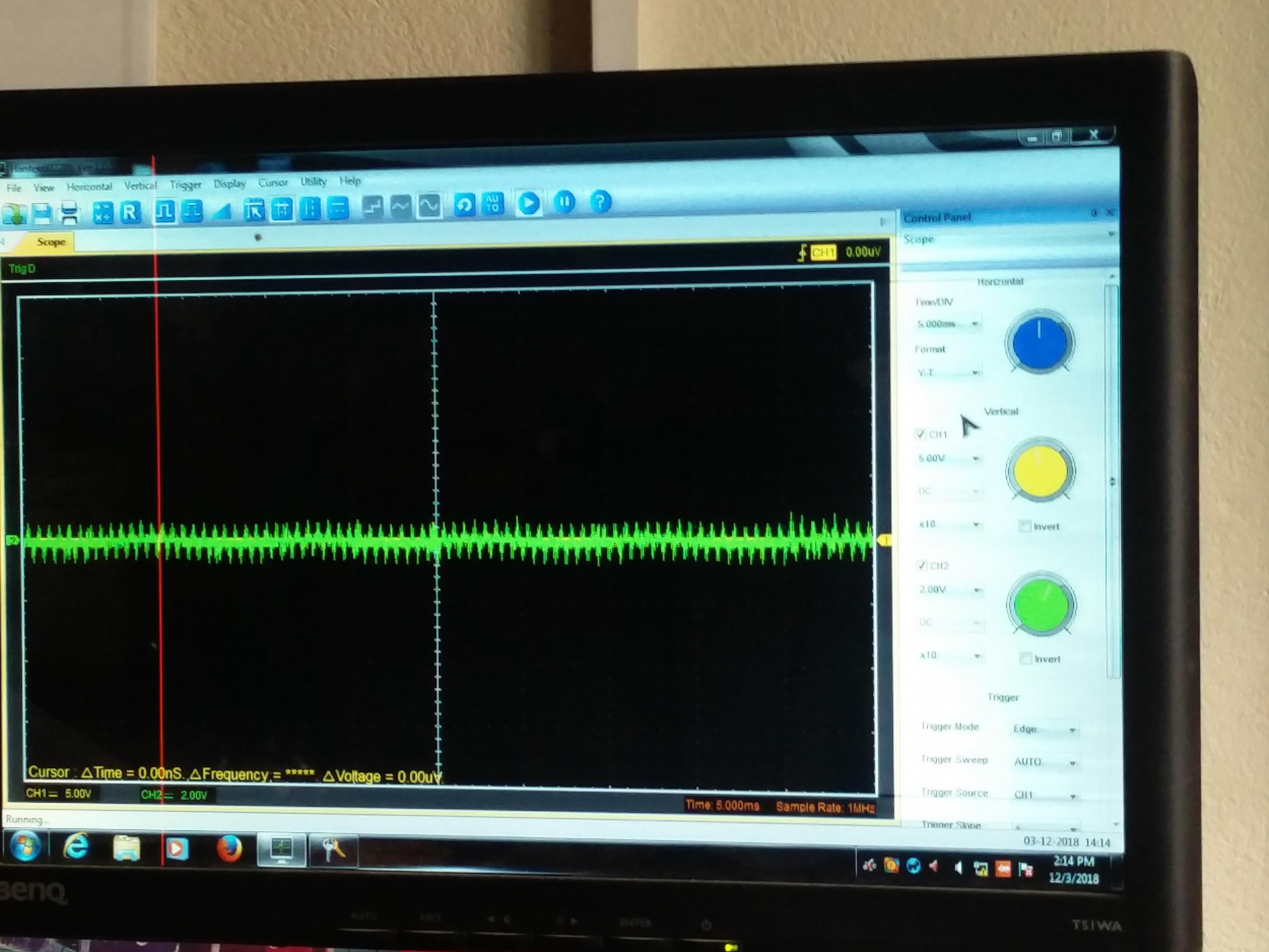This screenshot has height=952, width=1269.
Task: Click the CH1 5.00V status label
Action: tap(58, 794)
